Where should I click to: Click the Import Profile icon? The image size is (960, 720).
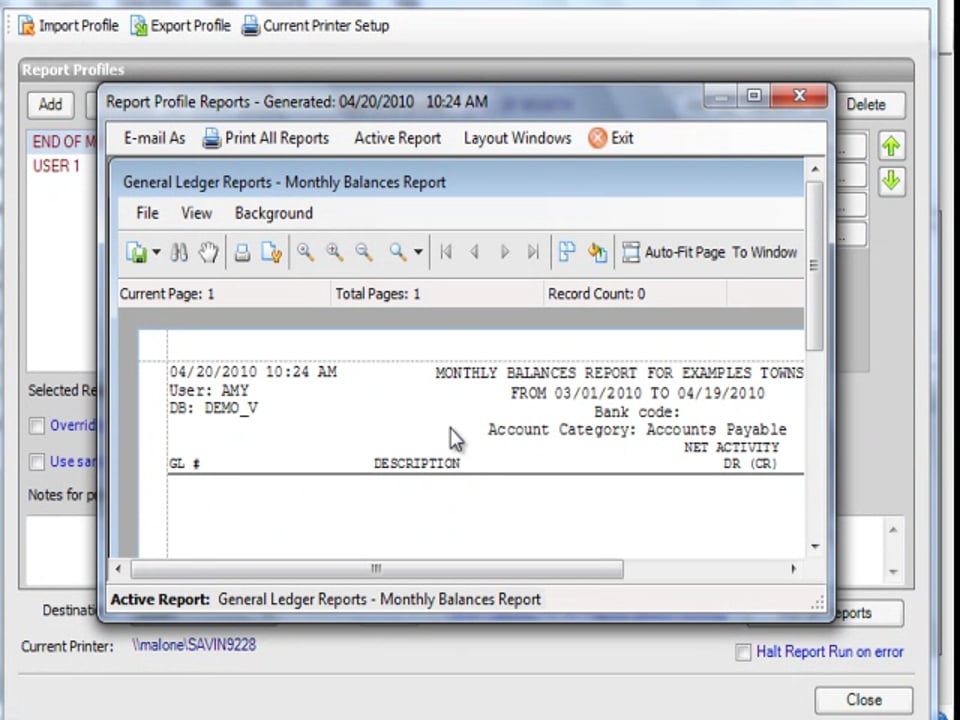coord(26,26)
